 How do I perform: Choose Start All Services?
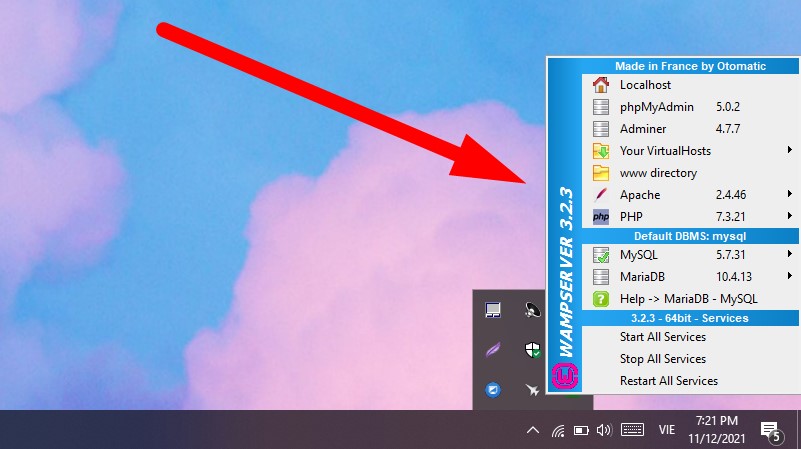tap(691, 337)
